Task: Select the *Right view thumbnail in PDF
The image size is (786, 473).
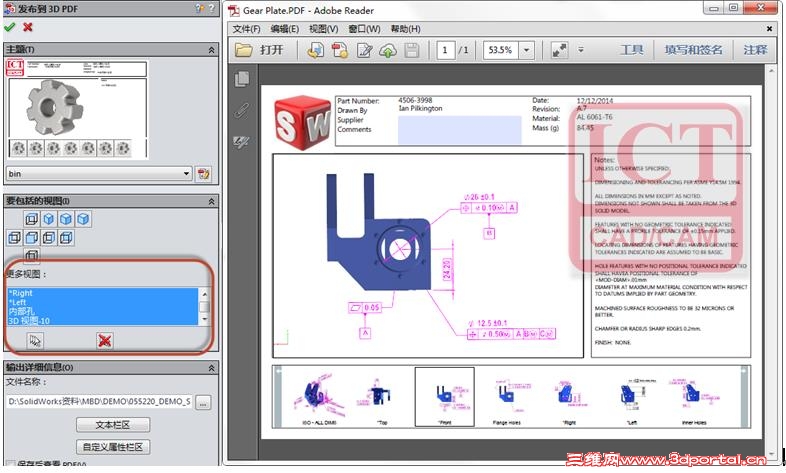Action: pos(569,398)
